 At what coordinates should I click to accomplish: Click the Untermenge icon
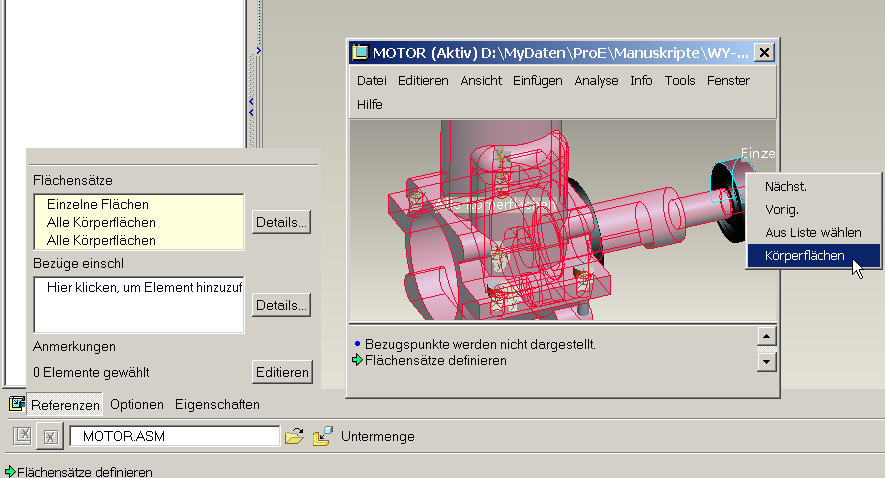[x=323, y=436]
